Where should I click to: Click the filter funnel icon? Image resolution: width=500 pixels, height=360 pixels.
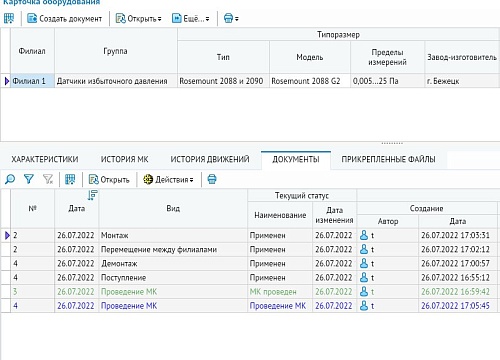coord(29,179)
